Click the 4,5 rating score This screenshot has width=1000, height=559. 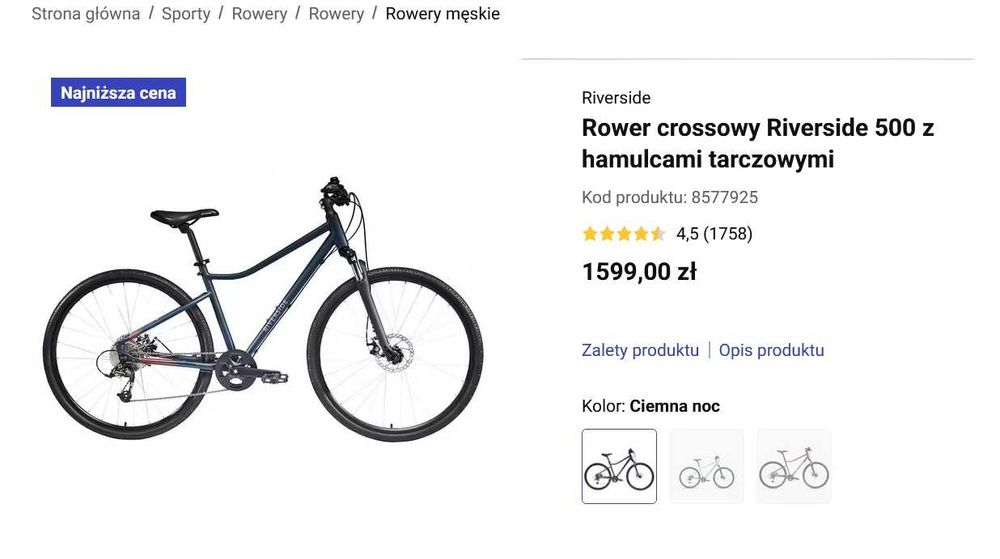687,234
